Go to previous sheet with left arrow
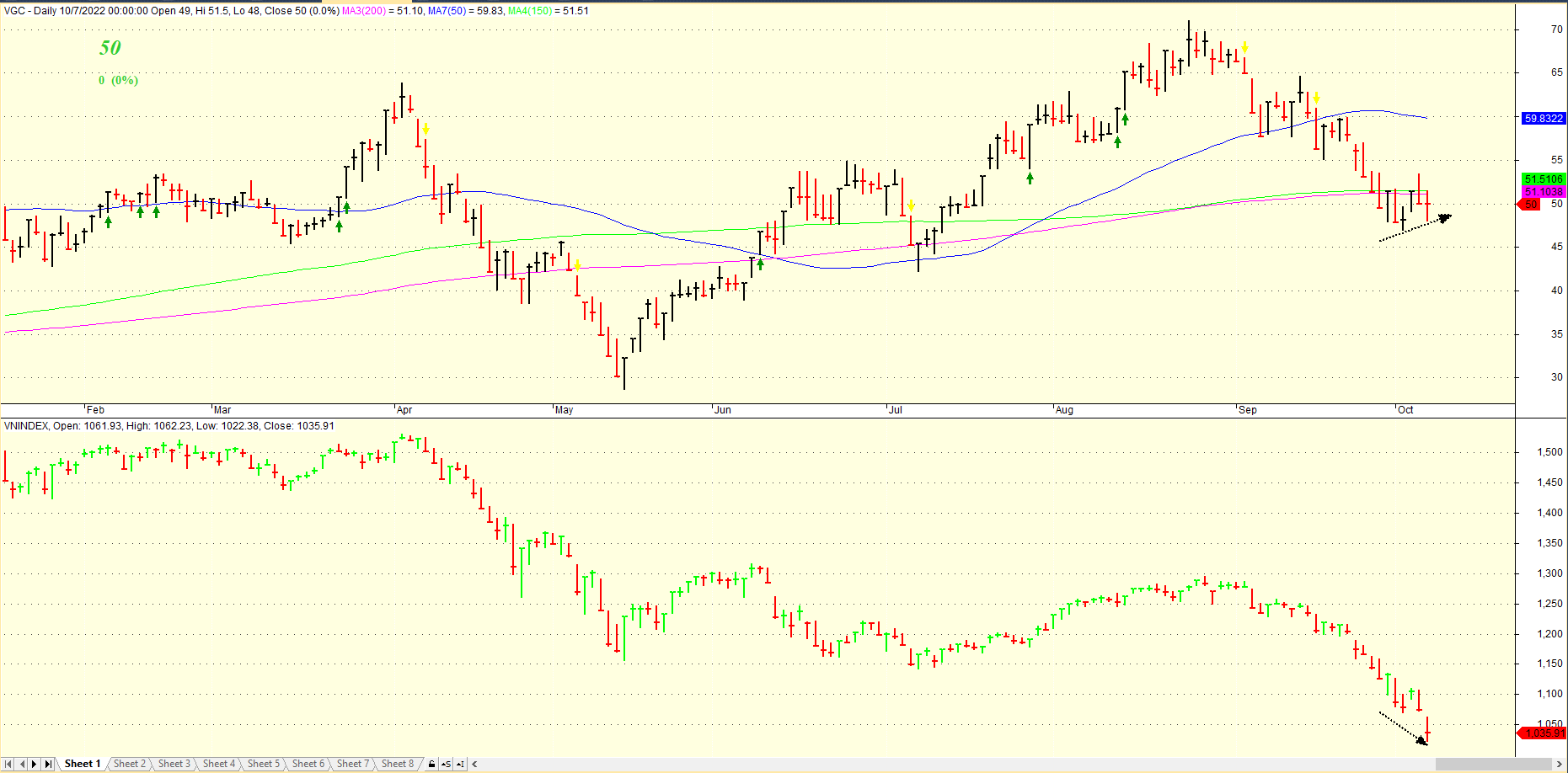Viewport: 1568px width, 773px height. pyautogui.click(x=22, y=764)
